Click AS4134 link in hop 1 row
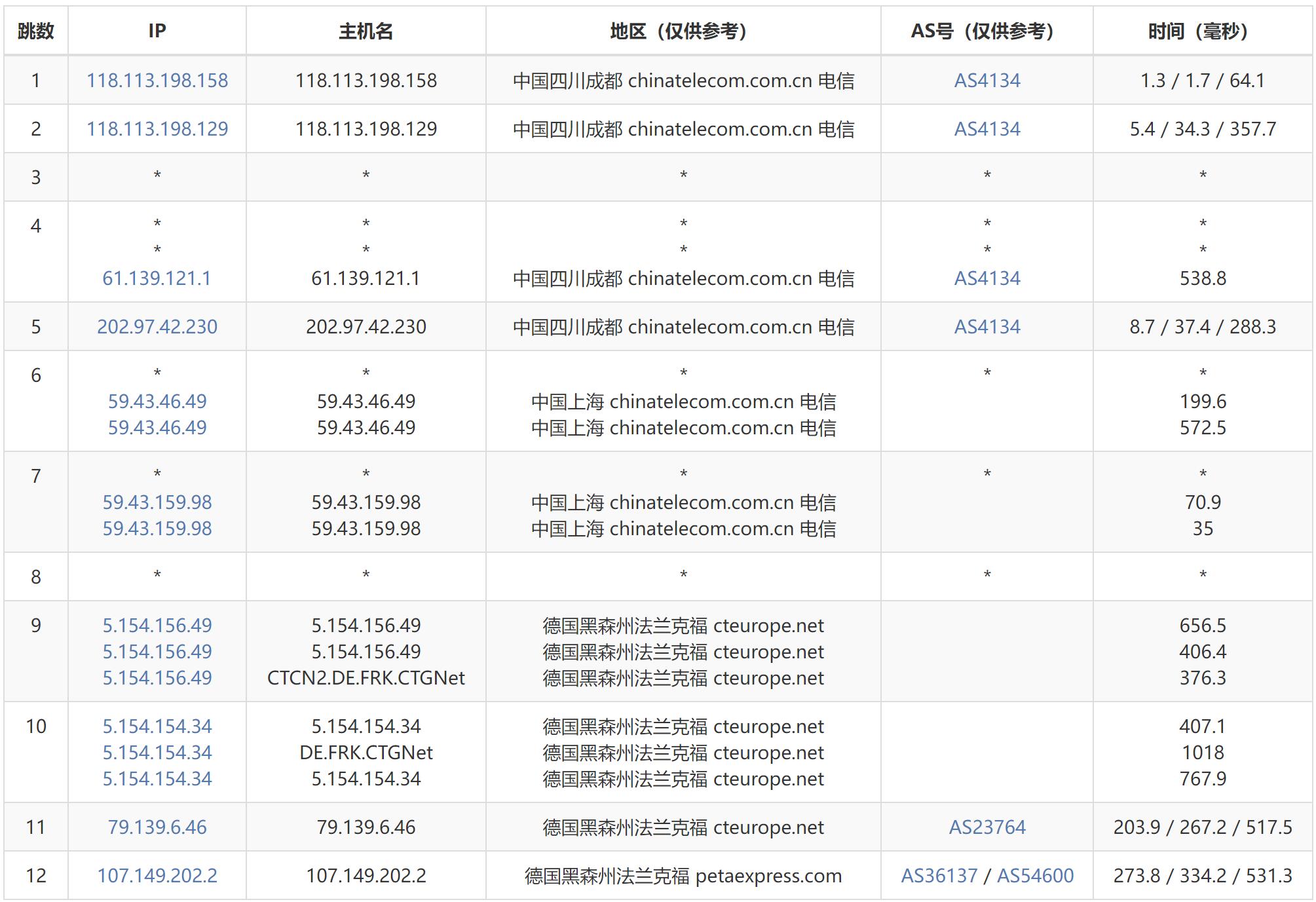 [x=987, y=81]
